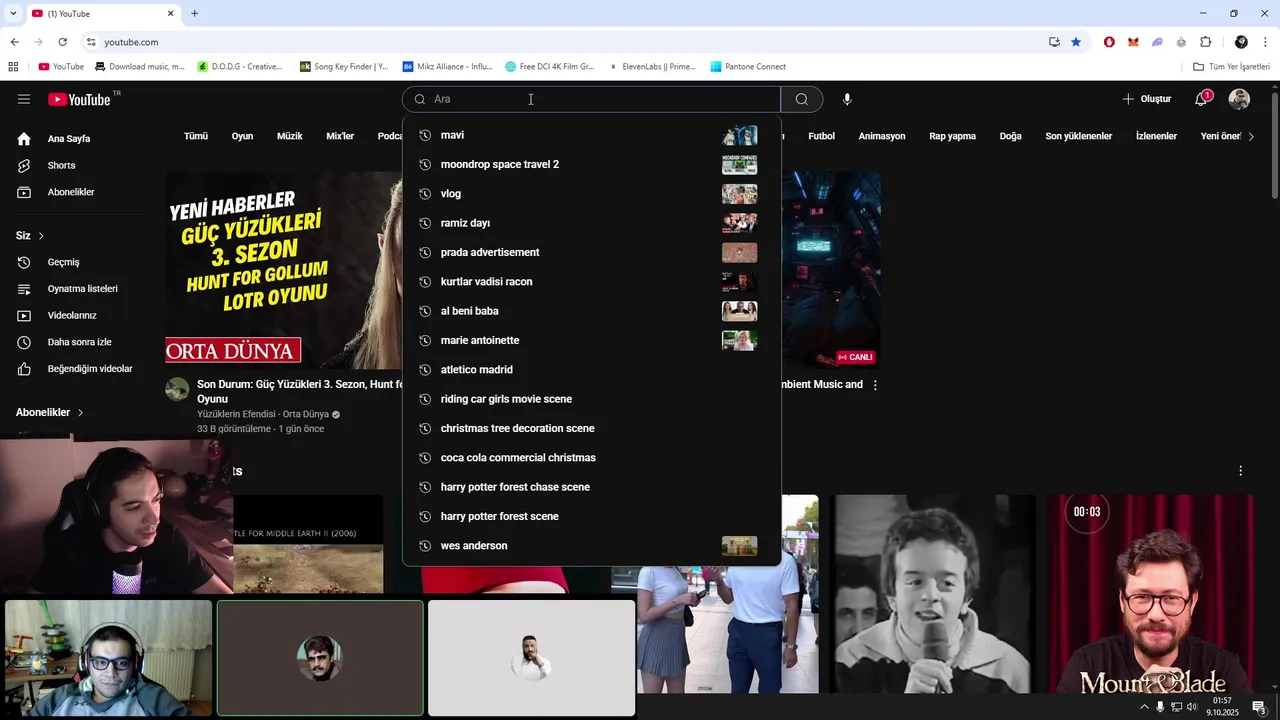Choose 'harry potter forest chase scene' suggestion
The height and width of the screenshot is (720, 1280).
(591, 487)
